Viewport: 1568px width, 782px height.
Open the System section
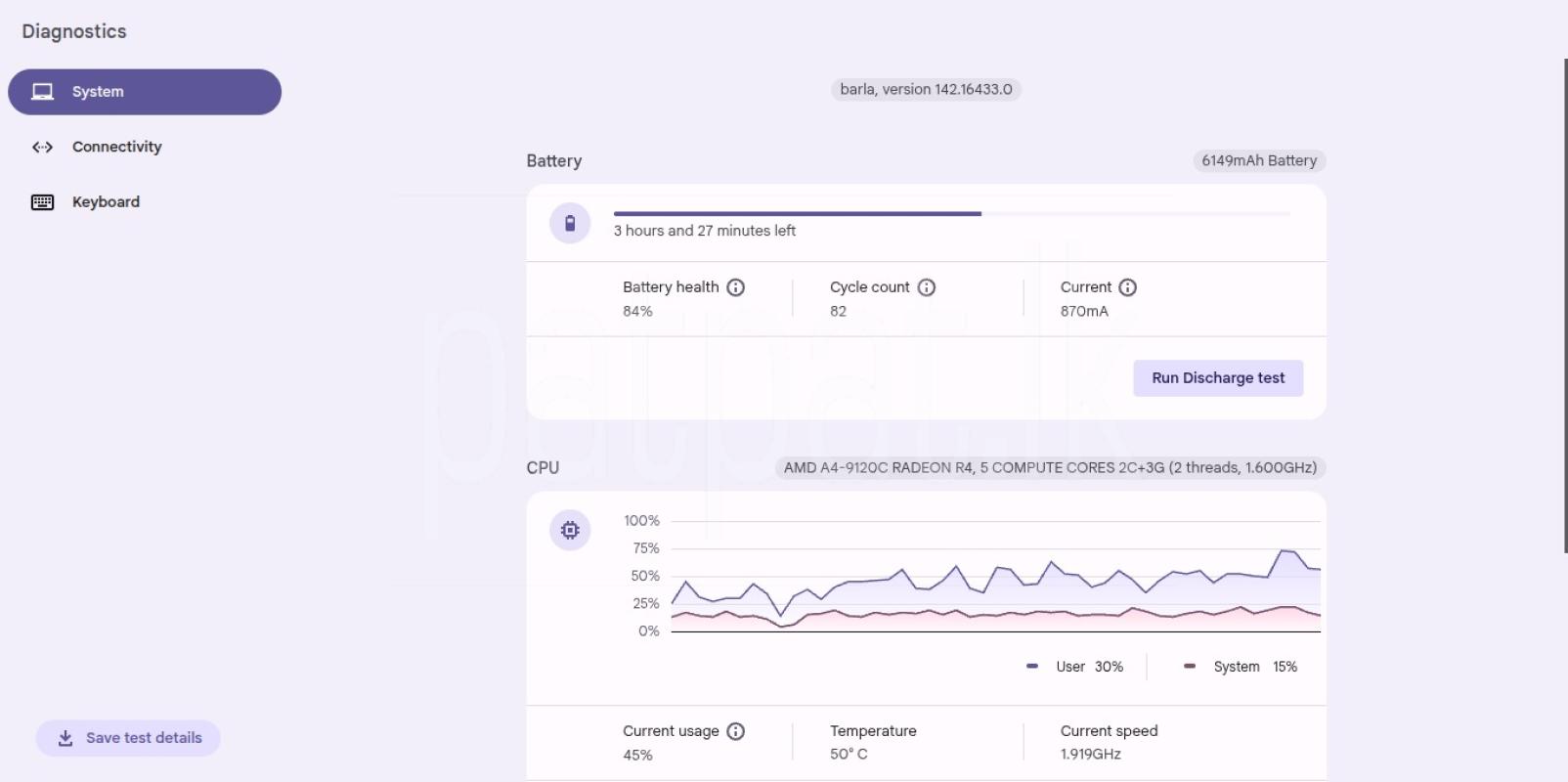(145, 92)
